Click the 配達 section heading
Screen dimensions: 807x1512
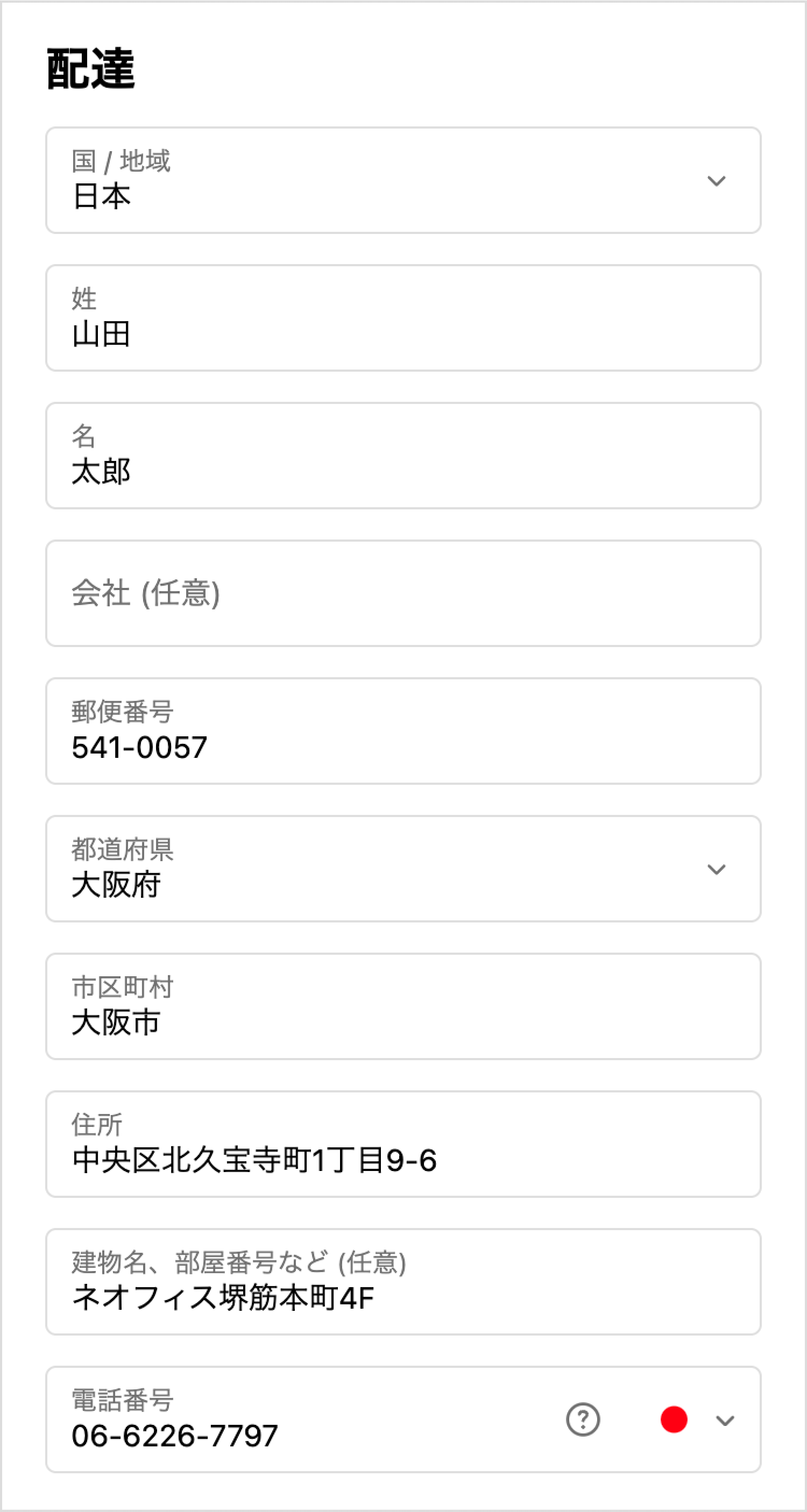click(91, 69)
